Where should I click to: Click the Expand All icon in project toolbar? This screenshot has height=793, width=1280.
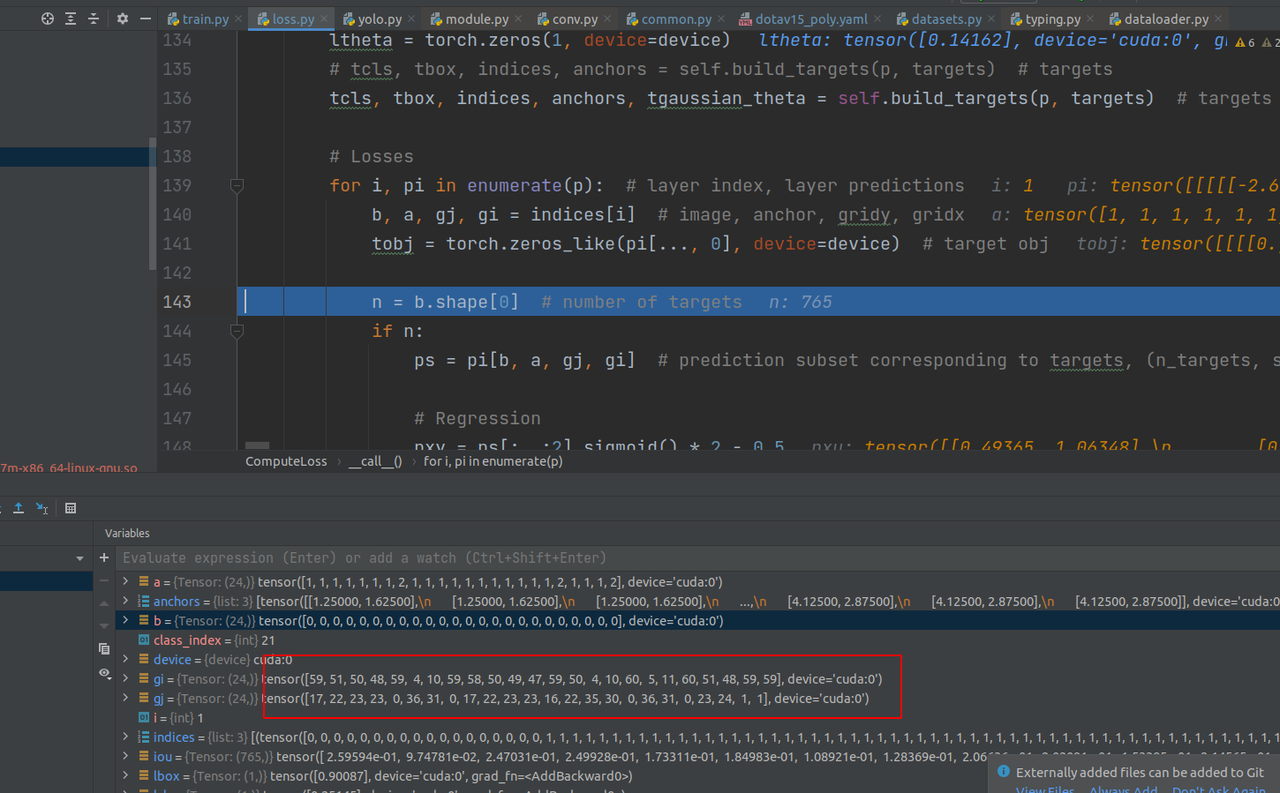click(x=71, y=19)
